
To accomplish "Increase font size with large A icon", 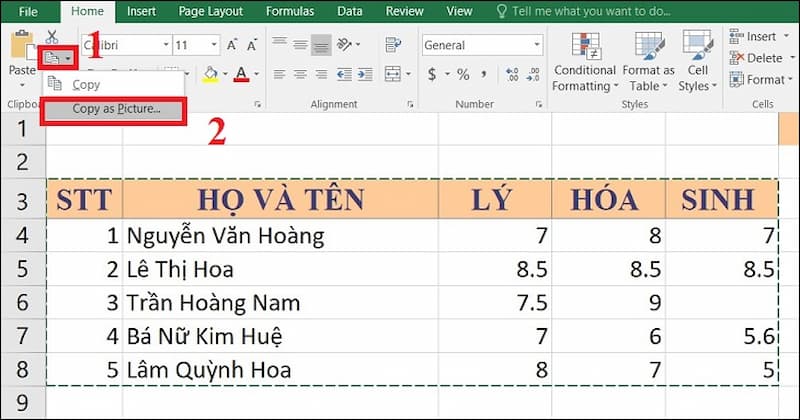I will 232,45.
